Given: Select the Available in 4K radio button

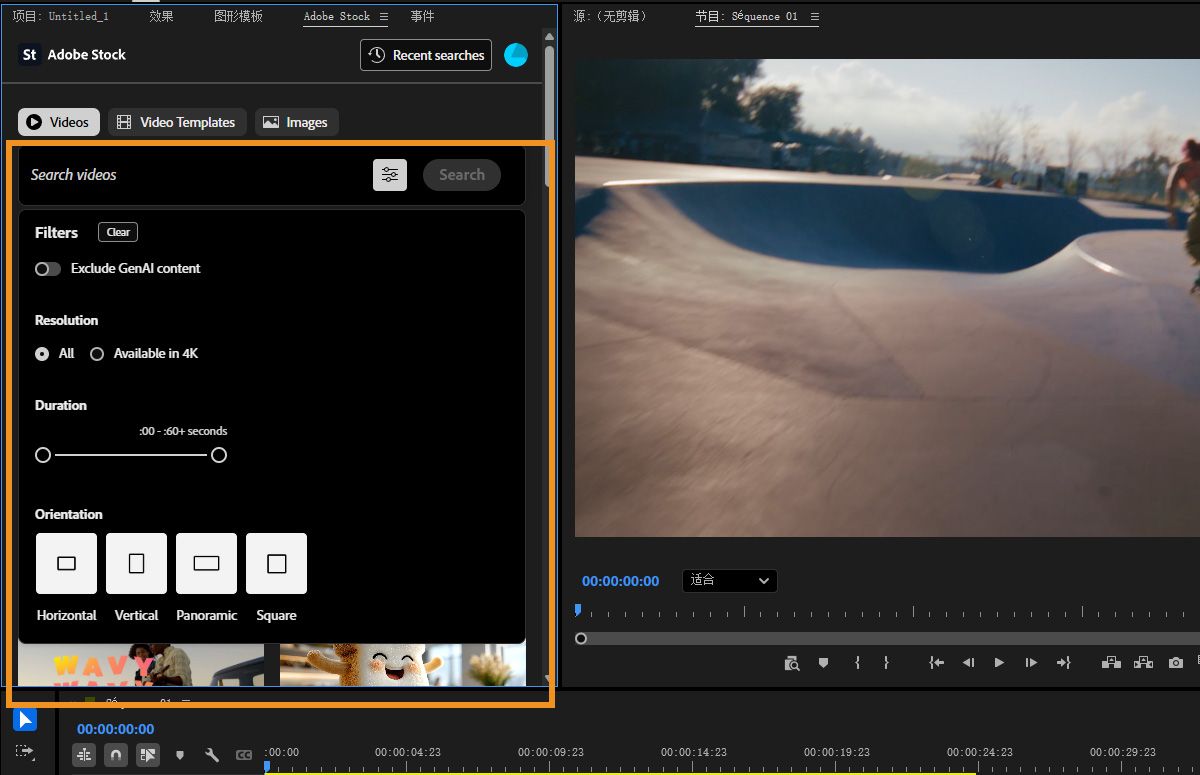Looking at the screenshot, I should [x=97, y=353].
